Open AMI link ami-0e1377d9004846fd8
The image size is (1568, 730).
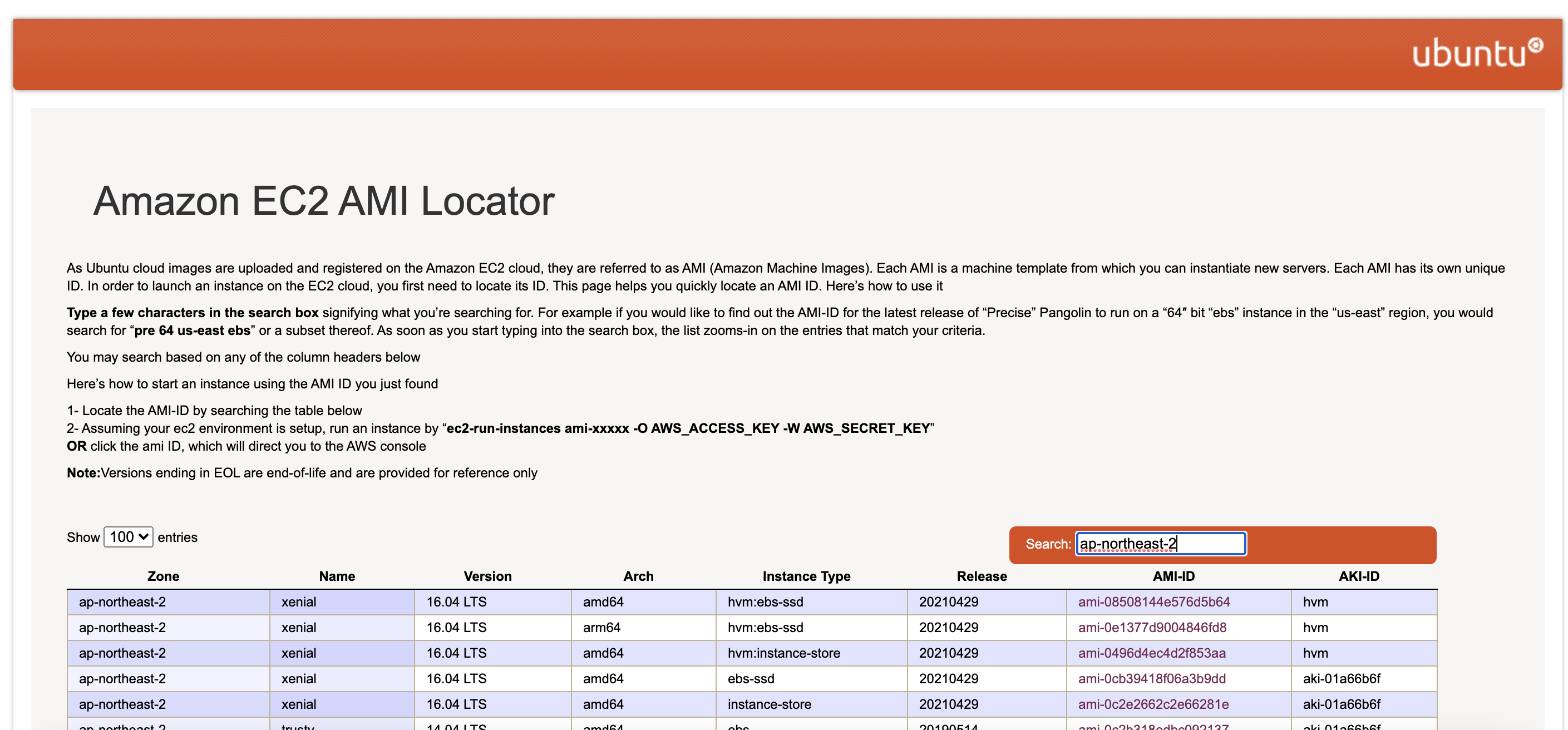(x=1152, y=627)
